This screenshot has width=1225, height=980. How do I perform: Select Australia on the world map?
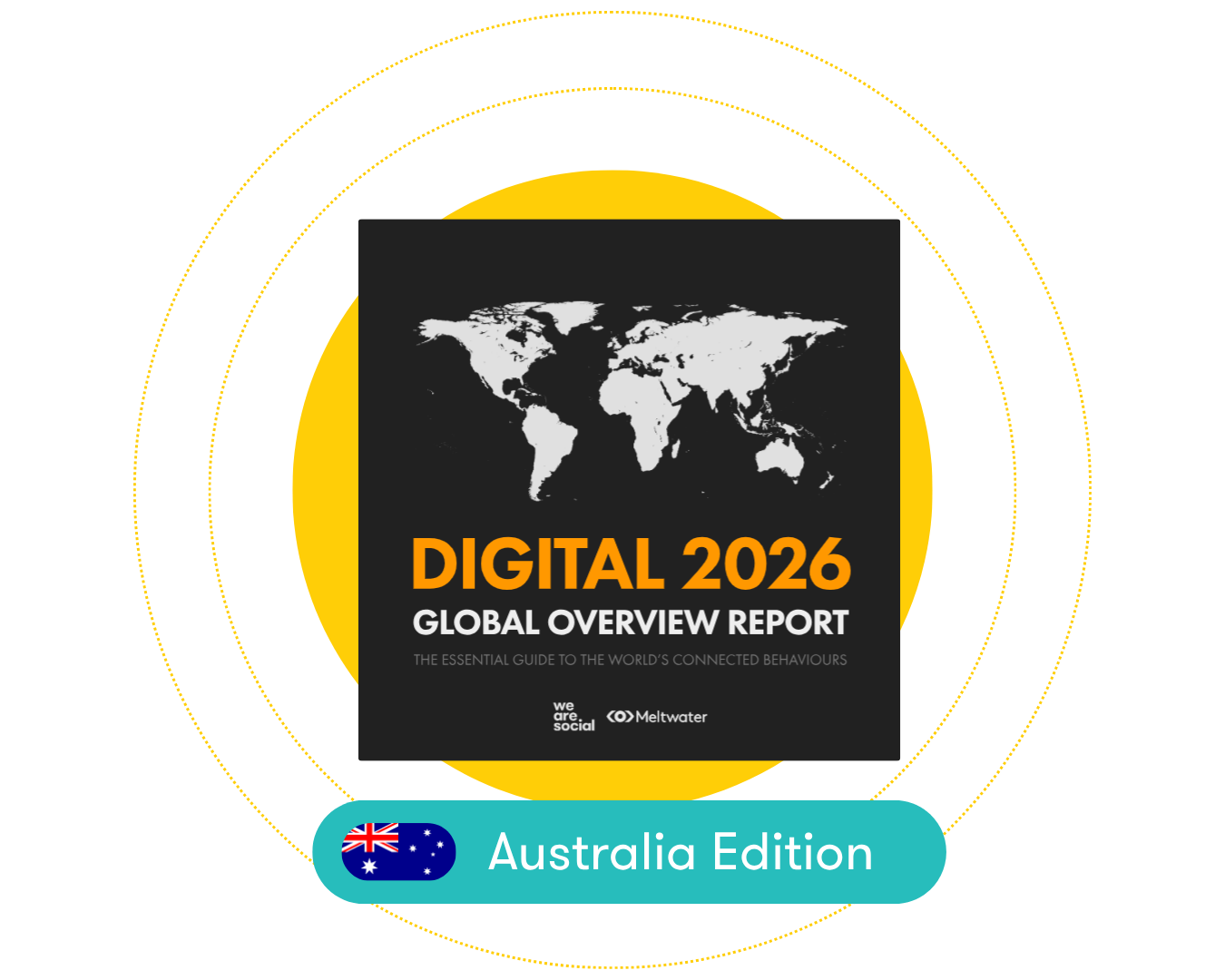click(779, 459)
